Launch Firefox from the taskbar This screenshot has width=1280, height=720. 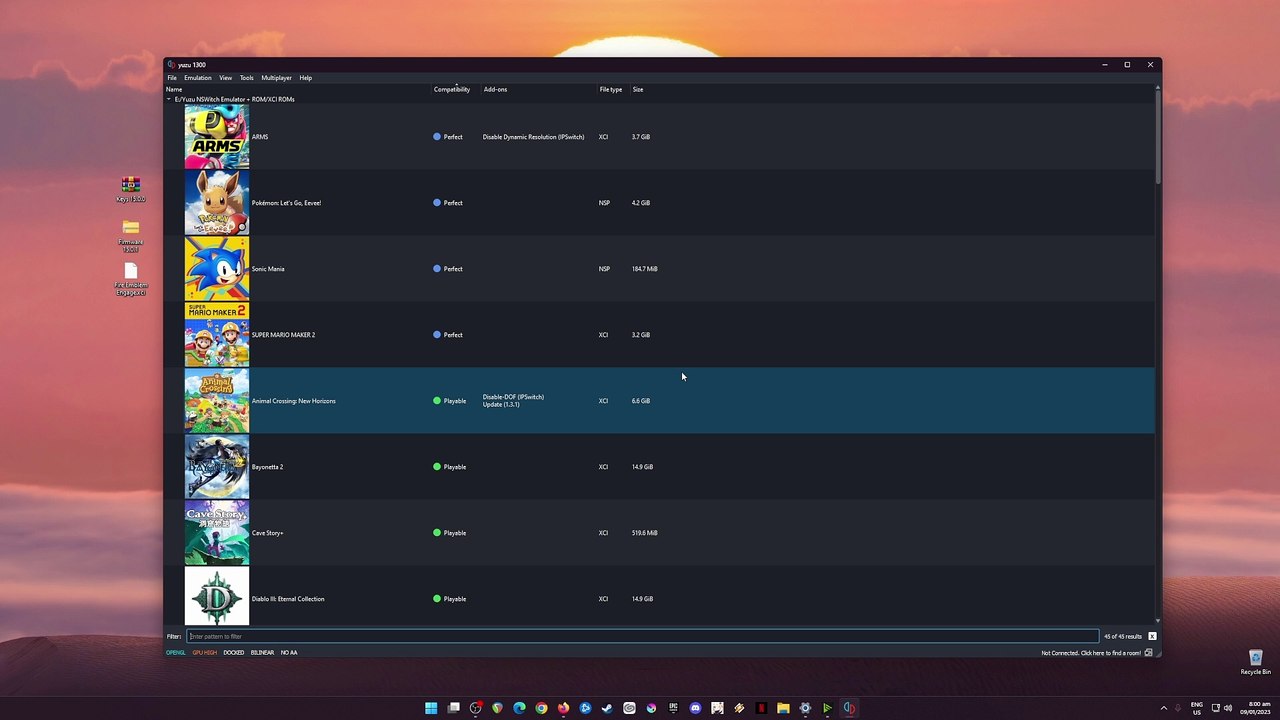coord(563,708)
